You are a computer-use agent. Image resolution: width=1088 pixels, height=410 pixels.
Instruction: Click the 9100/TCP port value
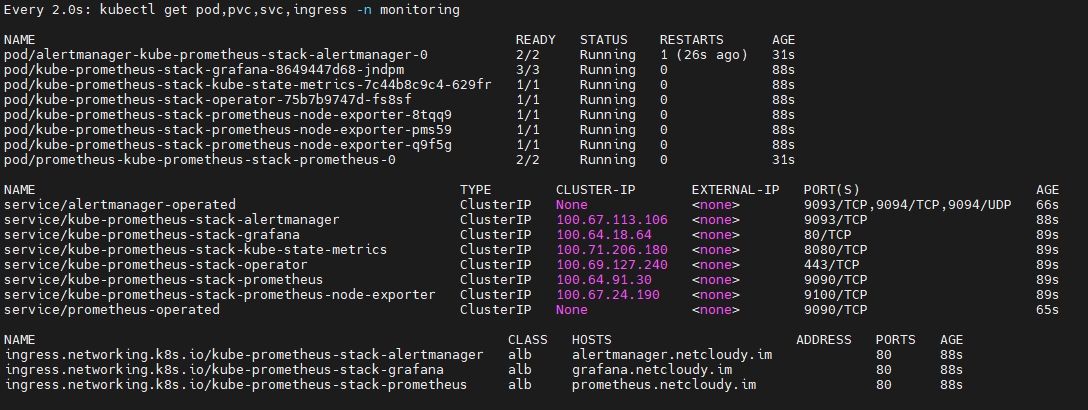coord(835,295)
